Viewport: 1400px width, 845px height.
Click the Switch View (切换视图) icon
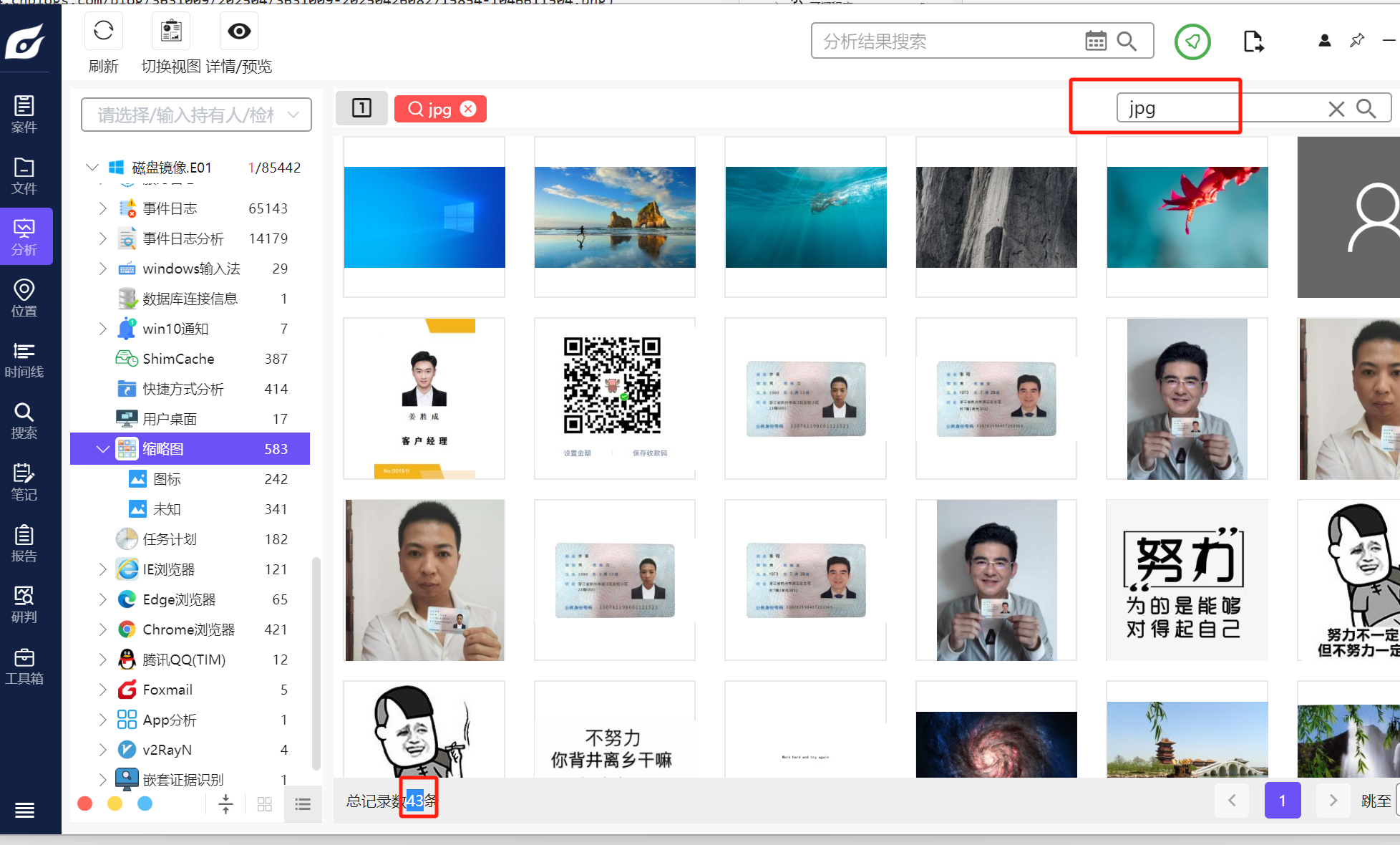171,31
